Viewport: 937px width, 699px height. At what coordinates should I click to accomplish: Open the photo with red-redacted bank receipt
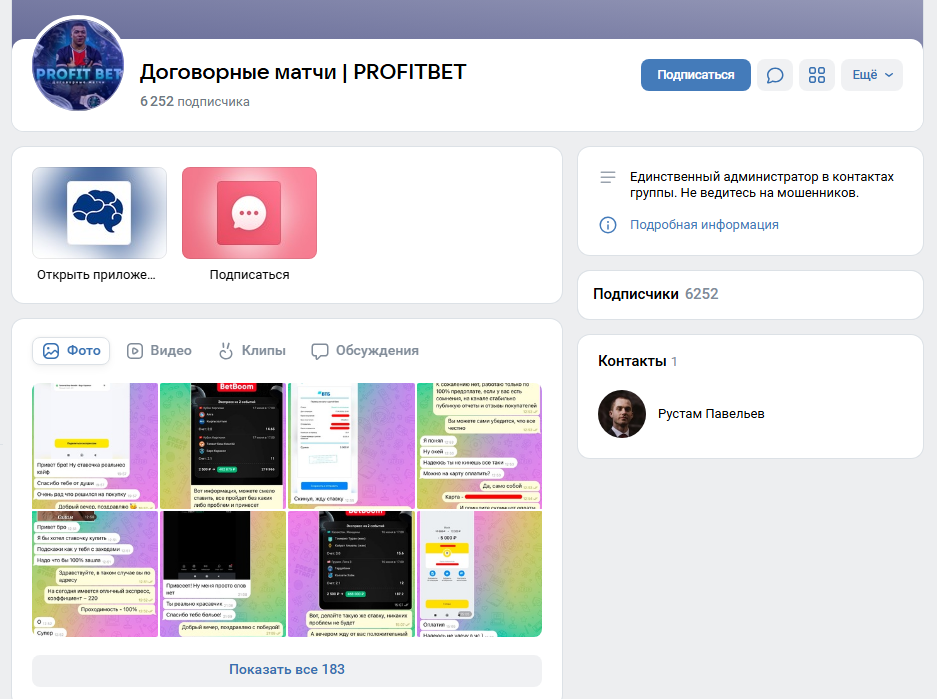coord(351,446)
